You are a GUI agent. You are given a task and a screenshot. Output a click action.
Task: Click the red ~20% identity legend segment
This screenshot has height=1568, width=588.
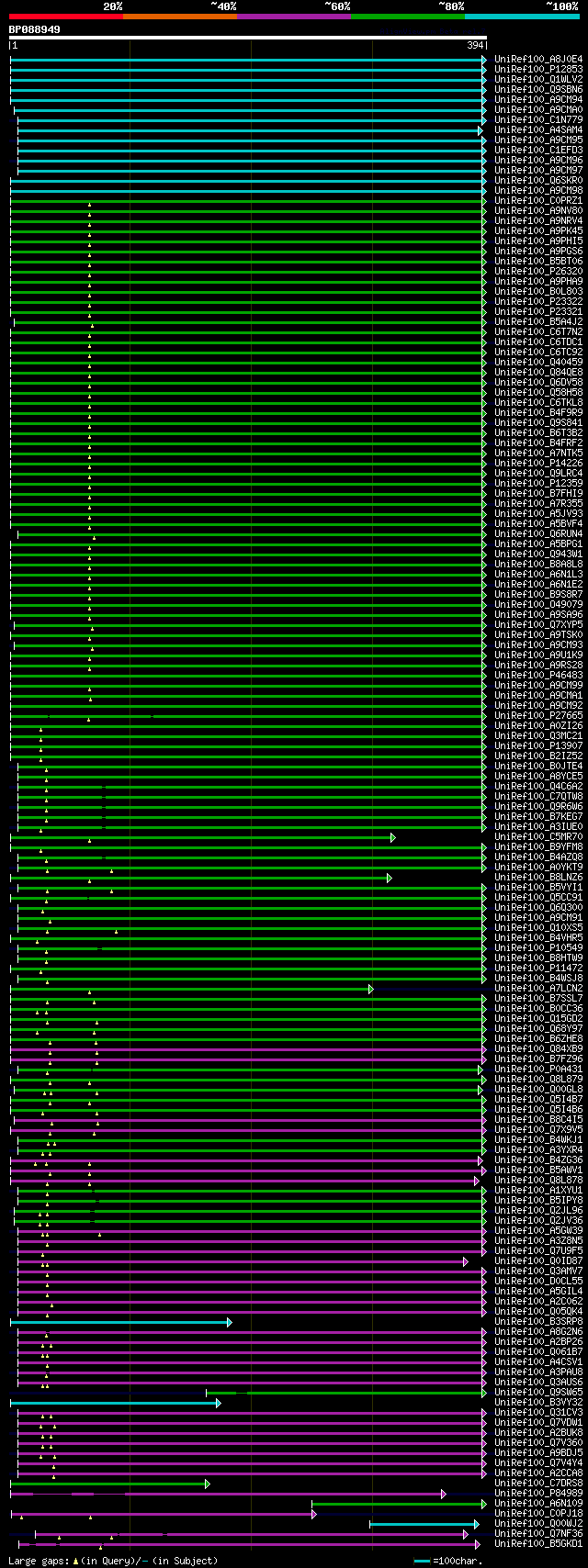pos(66,16)
